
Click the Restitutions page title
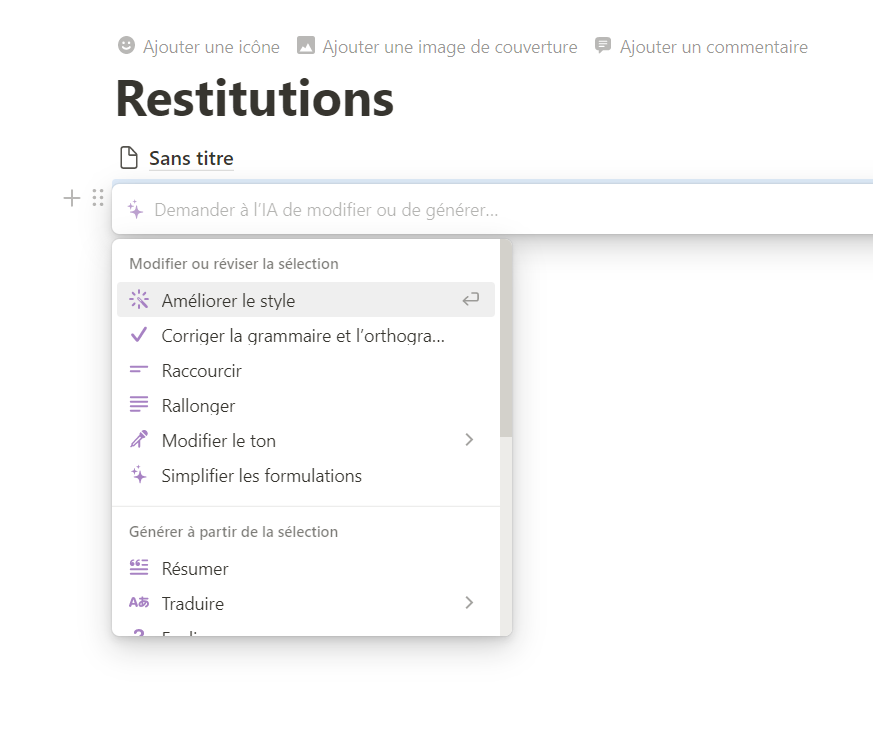click(x=255, y=99)
